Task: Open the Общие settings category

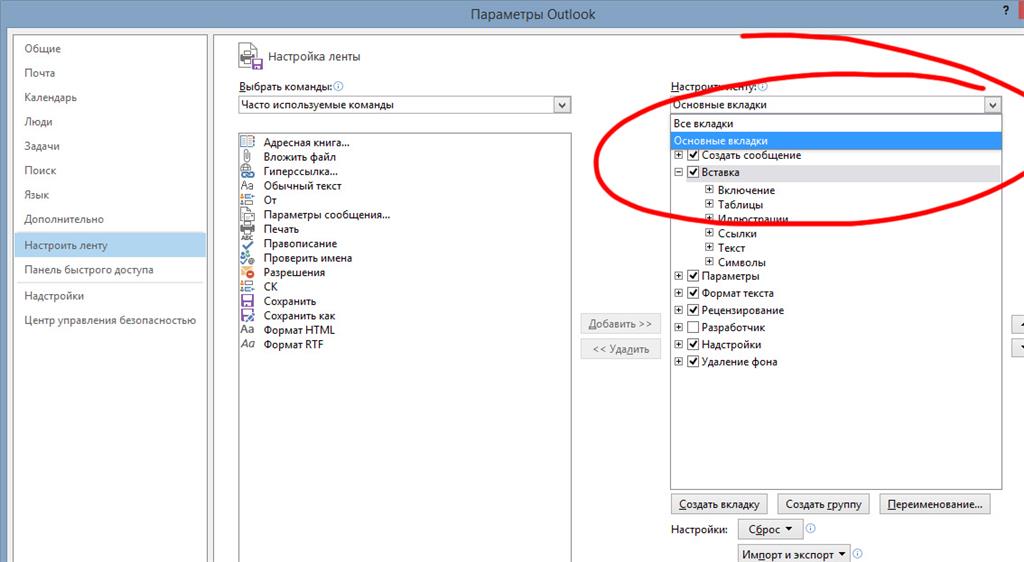Action: click(x=42, y=48)
